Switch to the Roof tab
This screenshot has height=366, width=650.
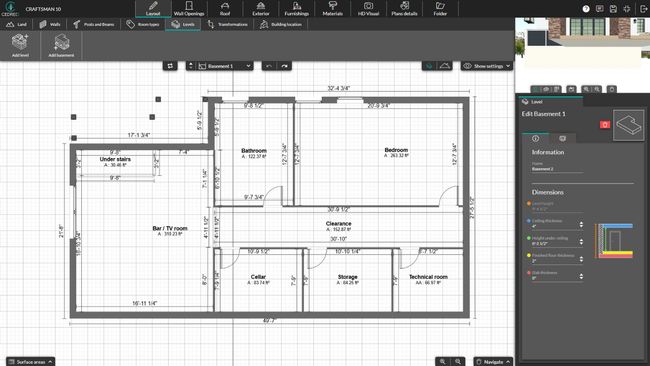pos(225,9)
